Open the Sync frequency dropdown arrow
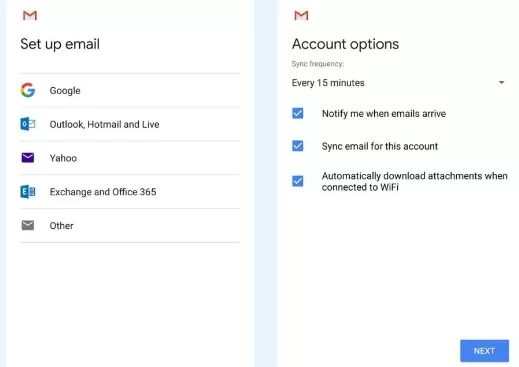This screenshot has width=519, height=367. click(501, 82)
